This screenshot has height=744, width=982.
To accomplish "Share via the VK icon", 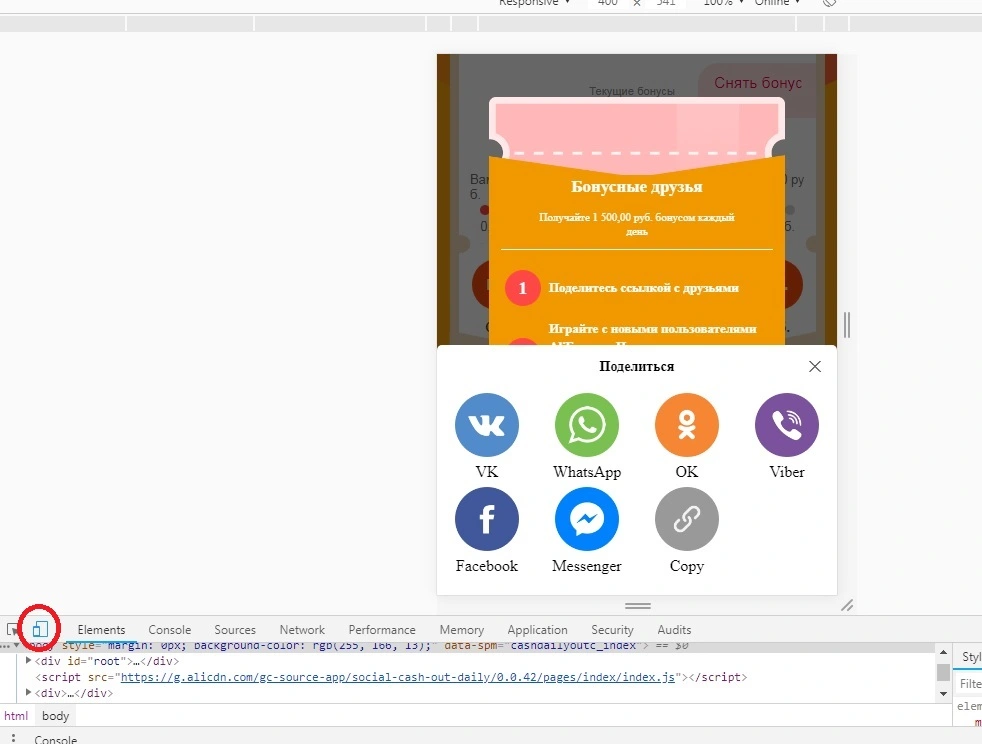I will [487, 425].
